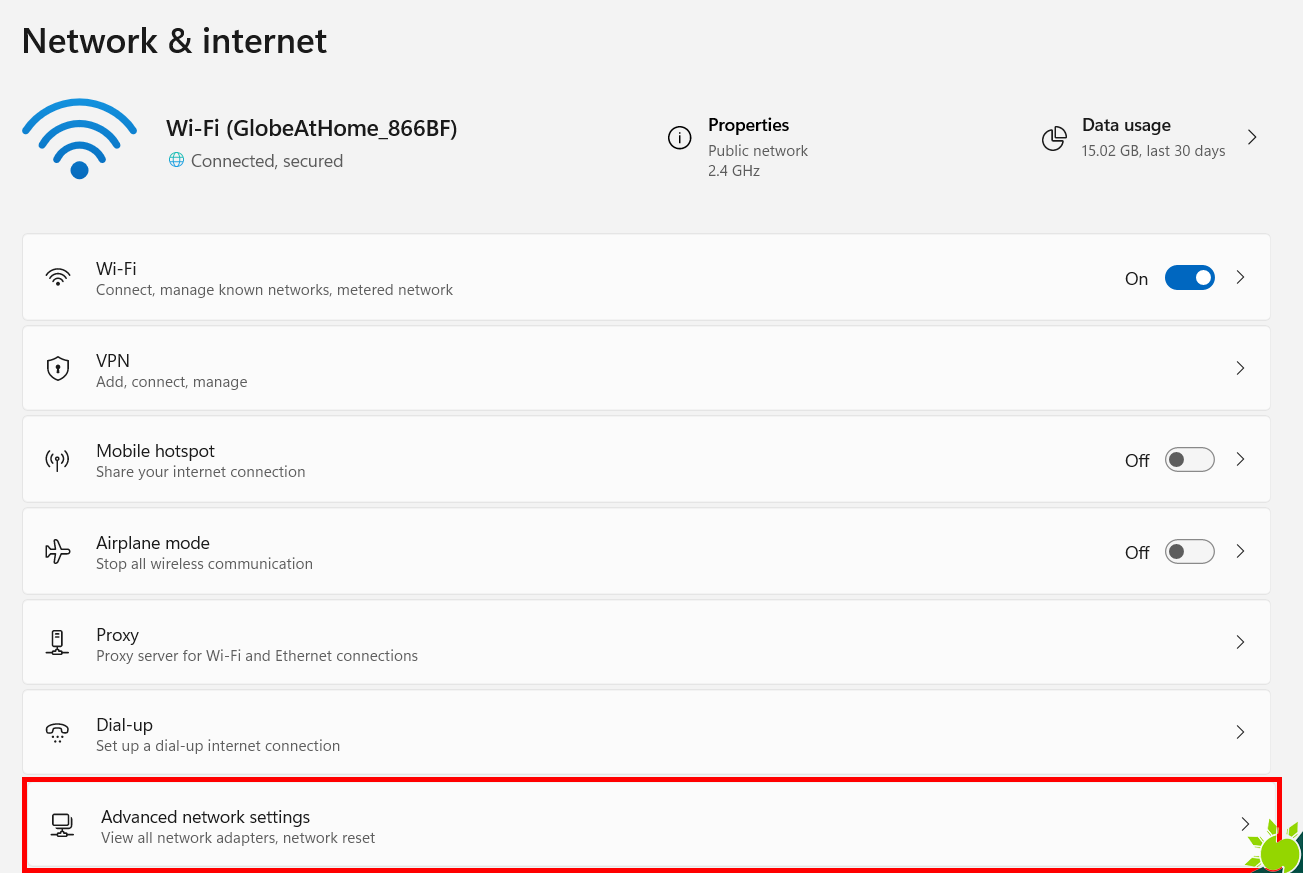The width and height of the screenshot is (1303, 873).
Task: Turn off the Wi-Fi toggle
Action: click(x=1190, y=278)
